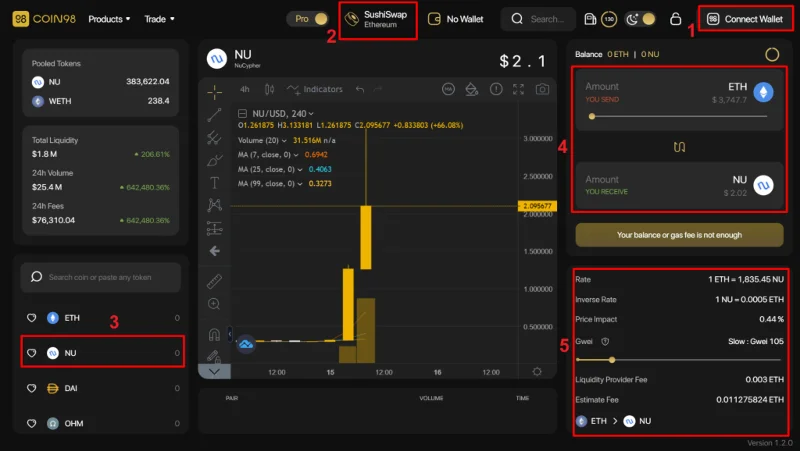Open the NU/USD 240 symbol dropdown
Image resolution: width=800 pixels, height=451 pixels.
283,114
